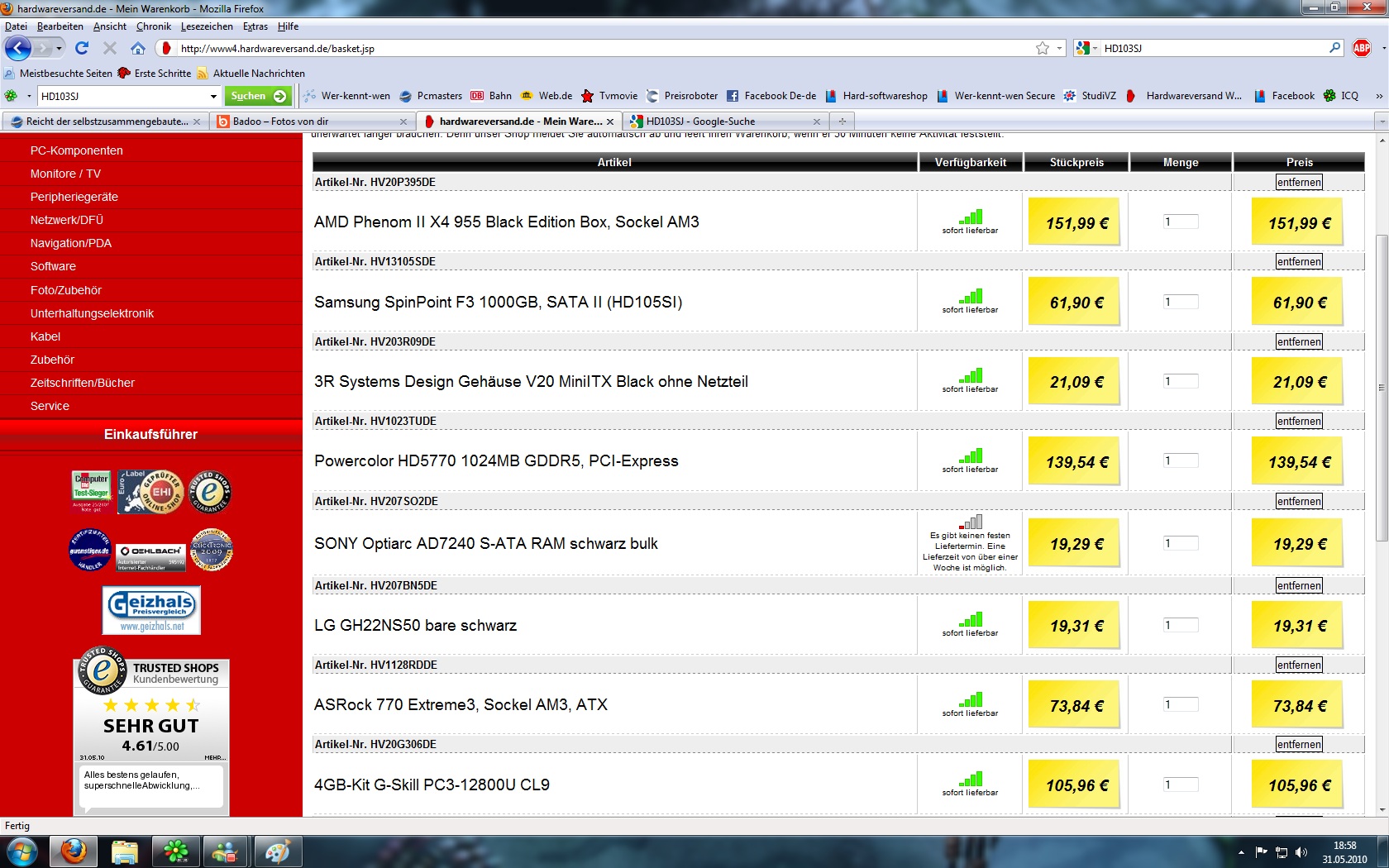This screenshot has height=868, width=1389.
Task: Switch to the Badoo – Fotos von dir tab
Action: click(311, 122)
